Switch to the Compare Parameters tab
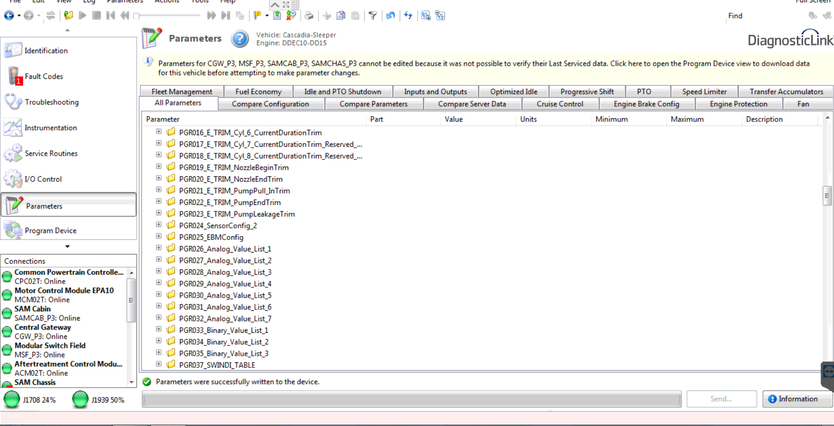Screen dimensions: 834x426 tap(373, 104)
